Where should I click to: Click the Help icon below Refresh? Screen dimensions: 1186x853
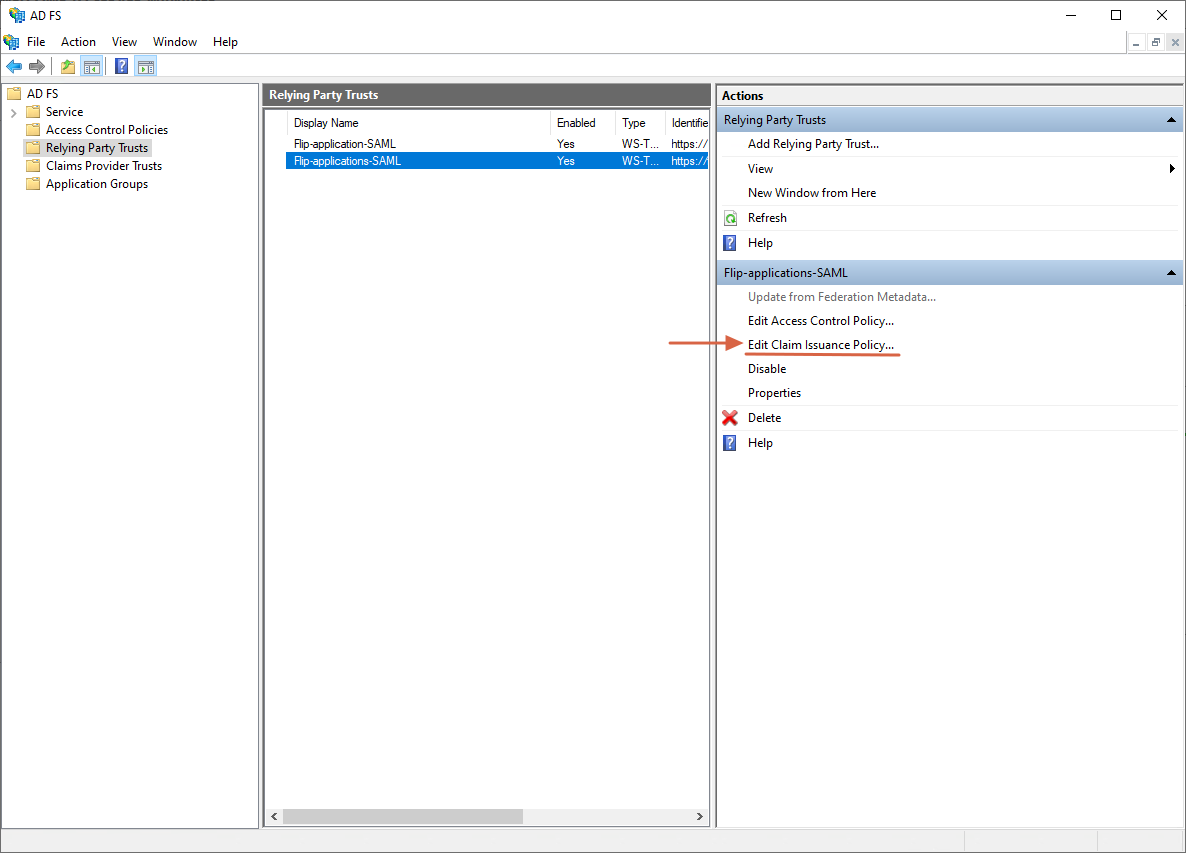click(730, 243)
